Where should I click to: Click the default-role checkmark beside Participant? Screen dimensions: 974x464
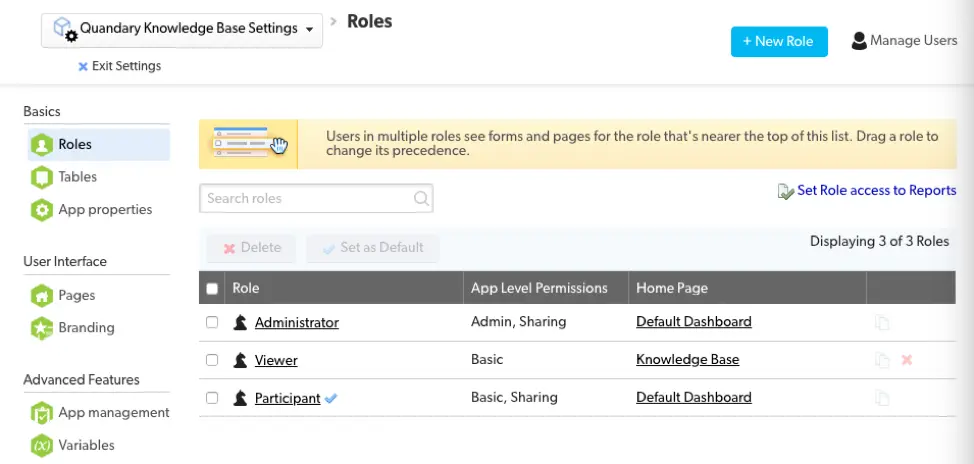[331, 398]
